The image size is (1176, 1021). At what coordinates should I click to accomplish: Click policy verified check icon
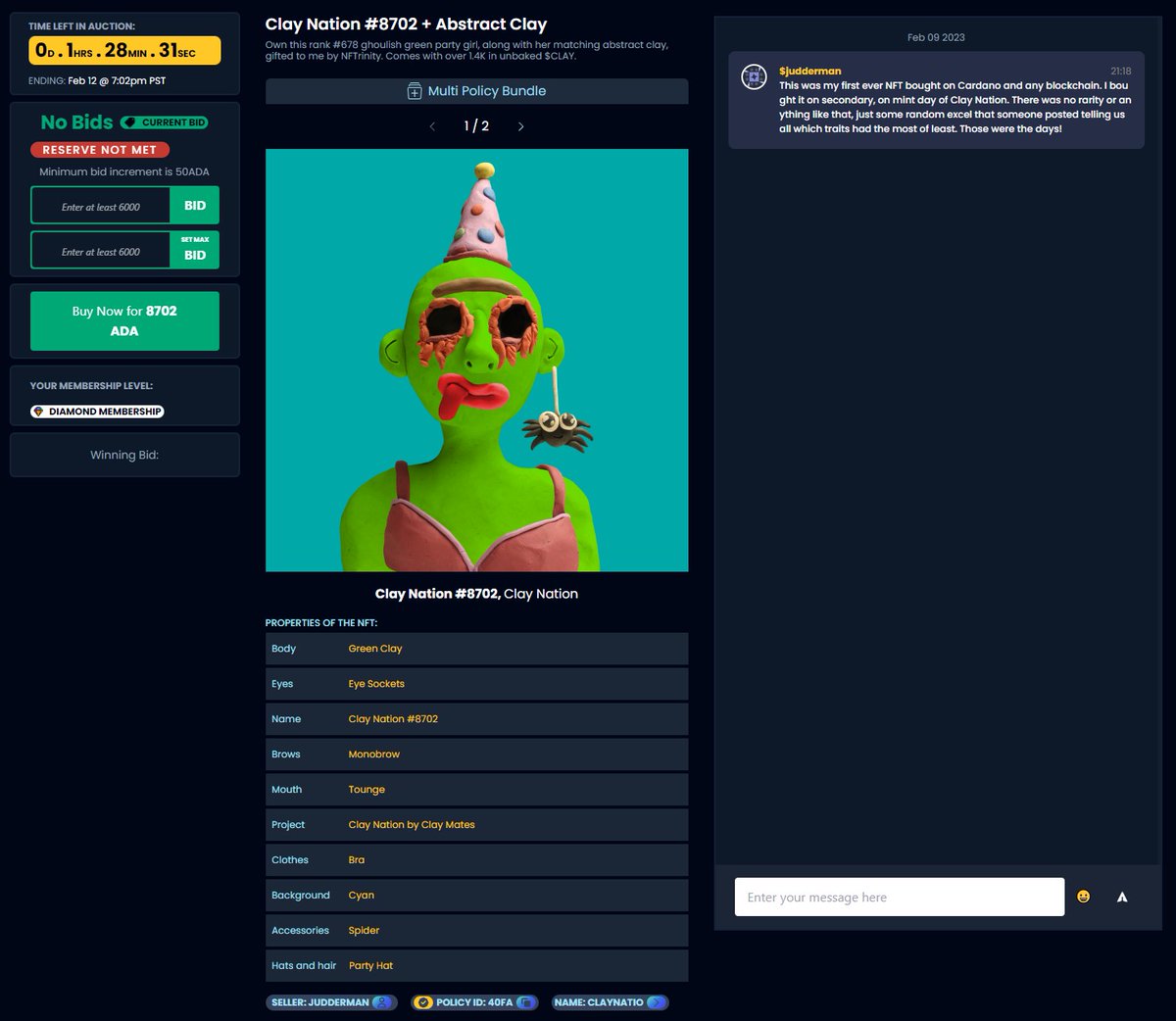[423, 1002]
